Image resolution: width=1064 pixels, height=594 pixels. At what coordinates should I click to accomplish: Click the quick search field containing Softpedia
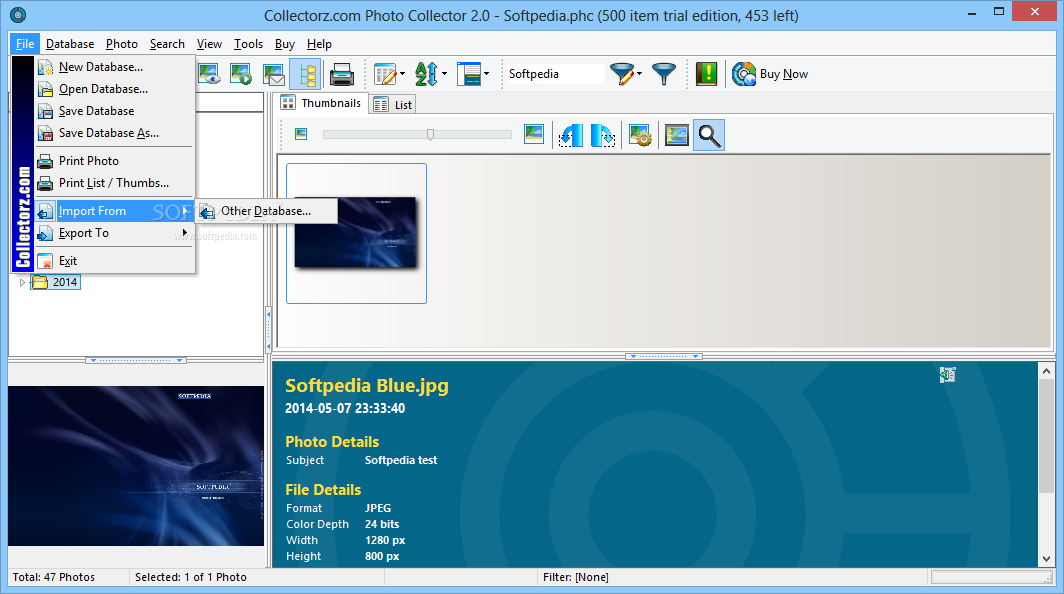[x=554, y=74]
